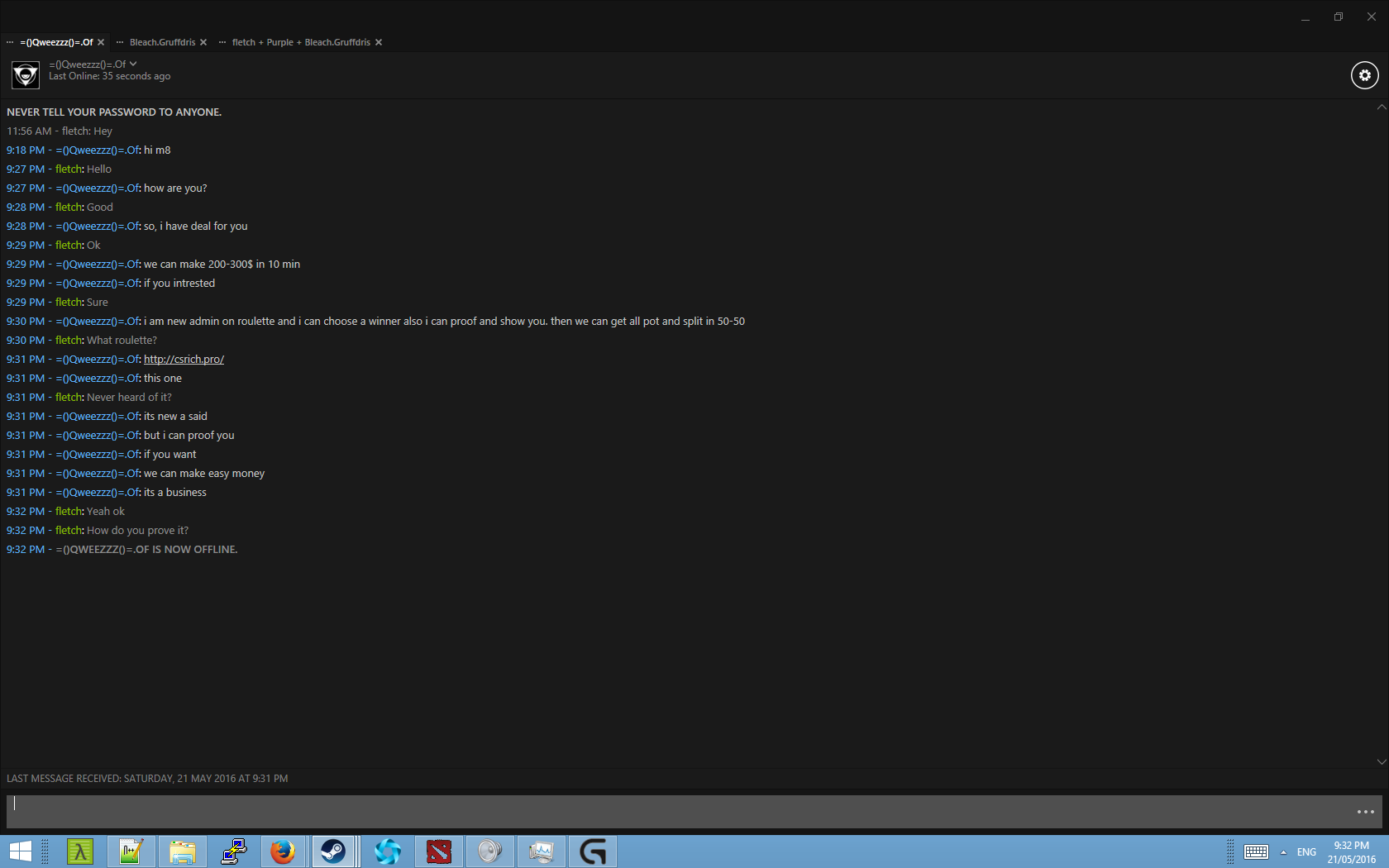Click the =()Qweezzz()=.Of profile avatar
The height and width of the screenshot is (868, 1389).
coord(26,75)
